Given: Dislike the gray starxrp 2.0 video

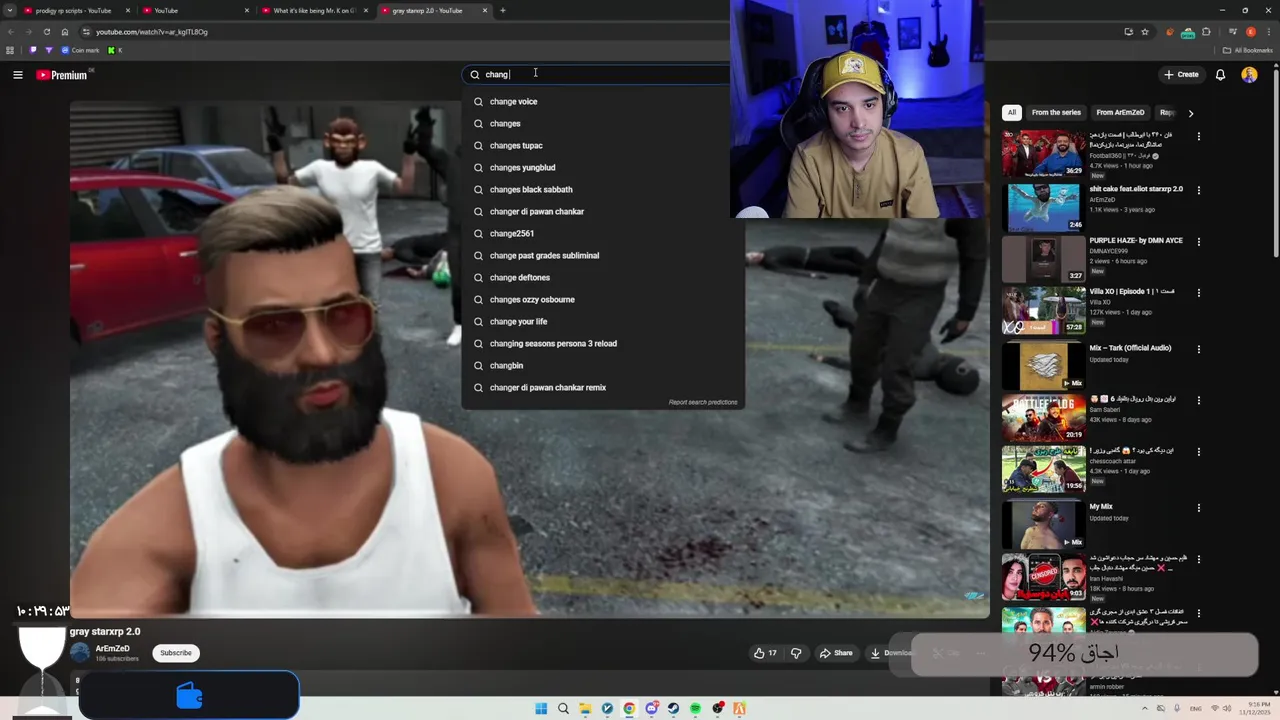Looking at the screenshot, I should pyautogui.click(x=796, y=653).
